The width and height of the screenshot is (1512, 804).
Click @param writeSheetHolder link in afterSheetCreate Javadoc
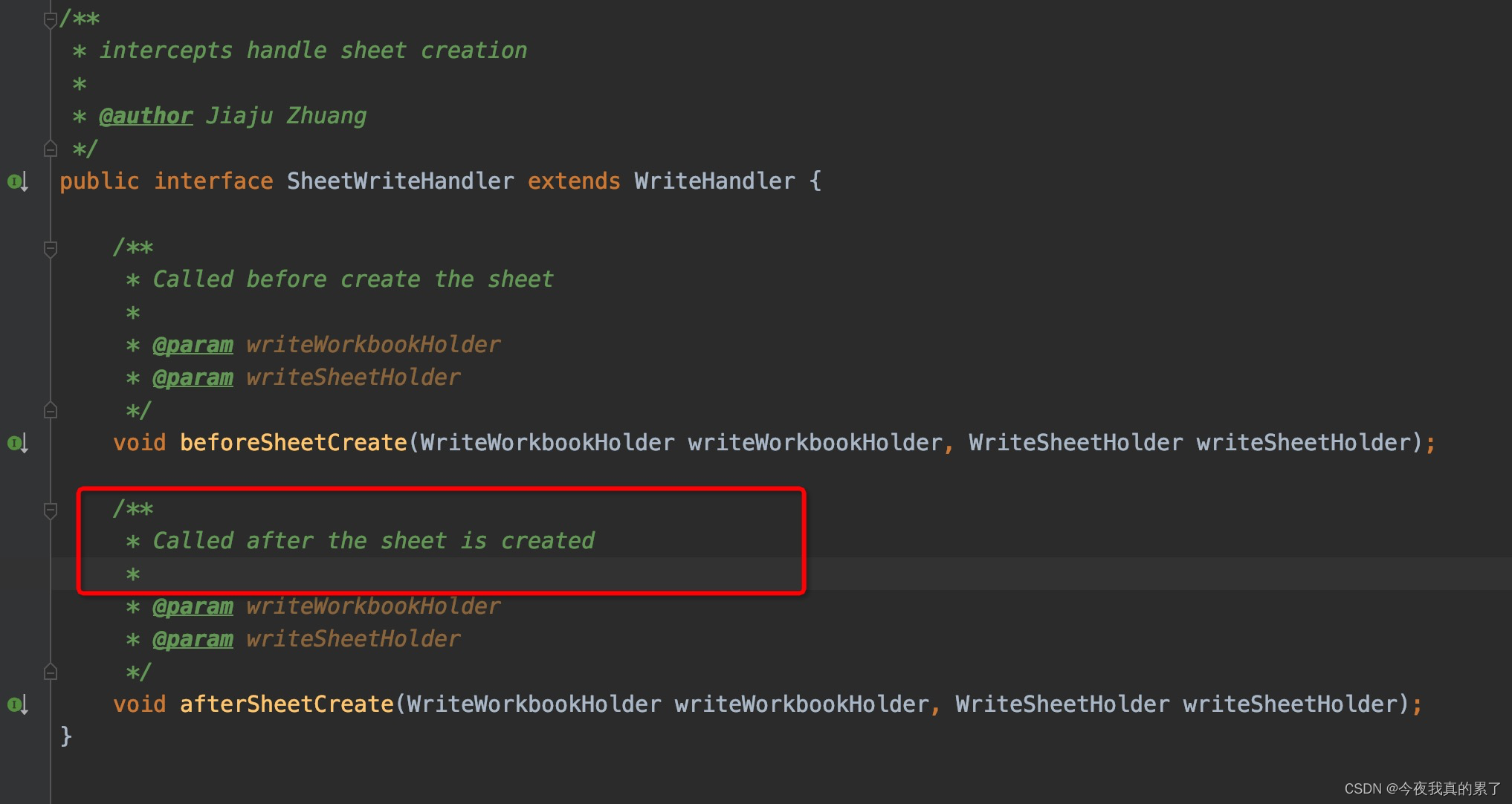[193, 638]
